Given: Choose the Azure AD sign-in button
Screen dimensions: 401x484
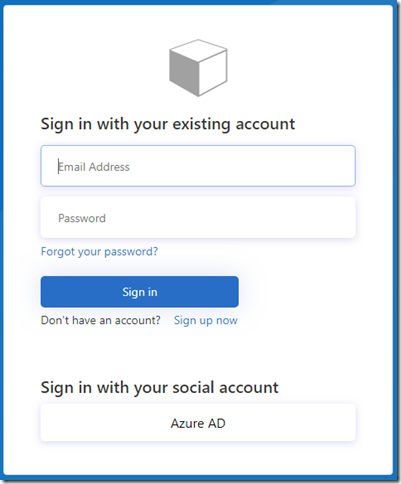Looking at the screenshot, I should pos(198,423).
